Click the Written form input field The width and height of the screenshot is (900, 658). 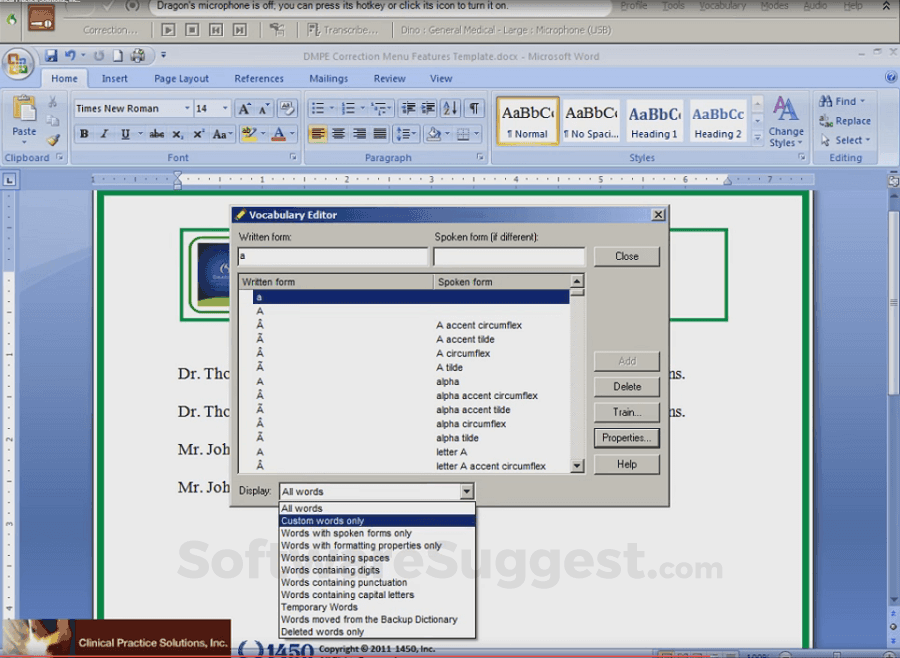(333, 256)
